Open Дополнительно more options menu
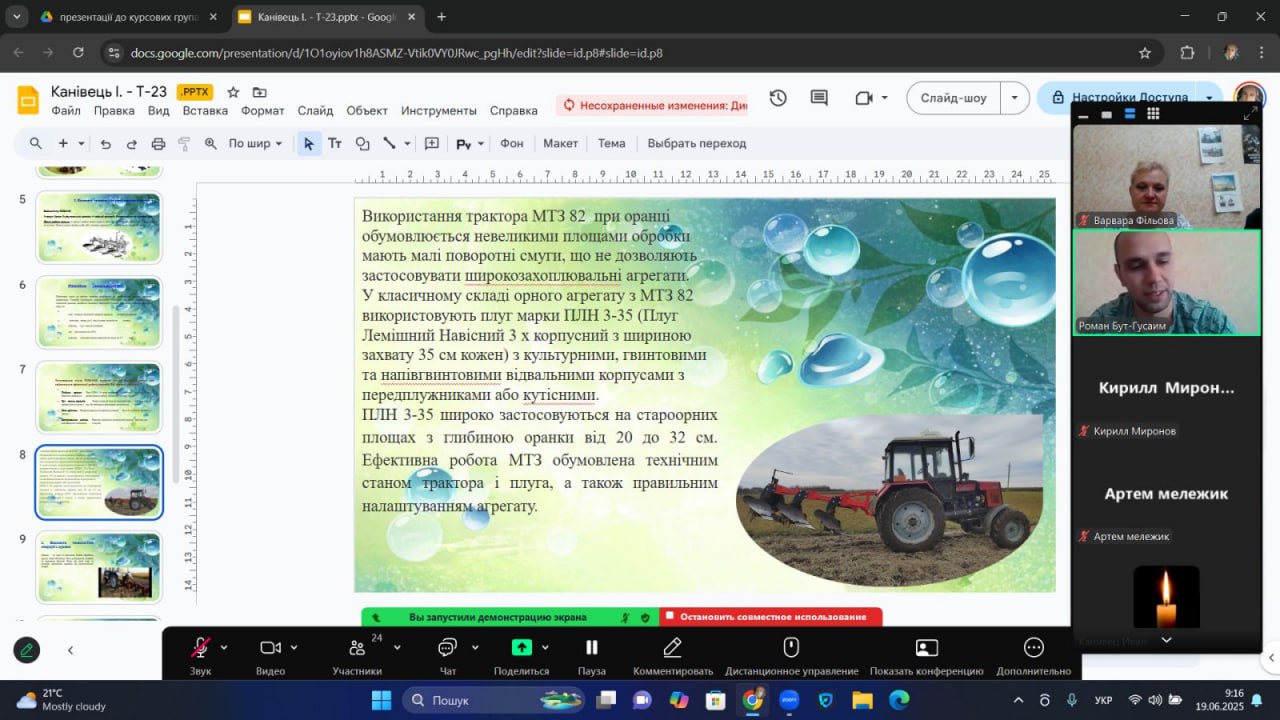This screenshot has height=720, width=1280. 1033,654
